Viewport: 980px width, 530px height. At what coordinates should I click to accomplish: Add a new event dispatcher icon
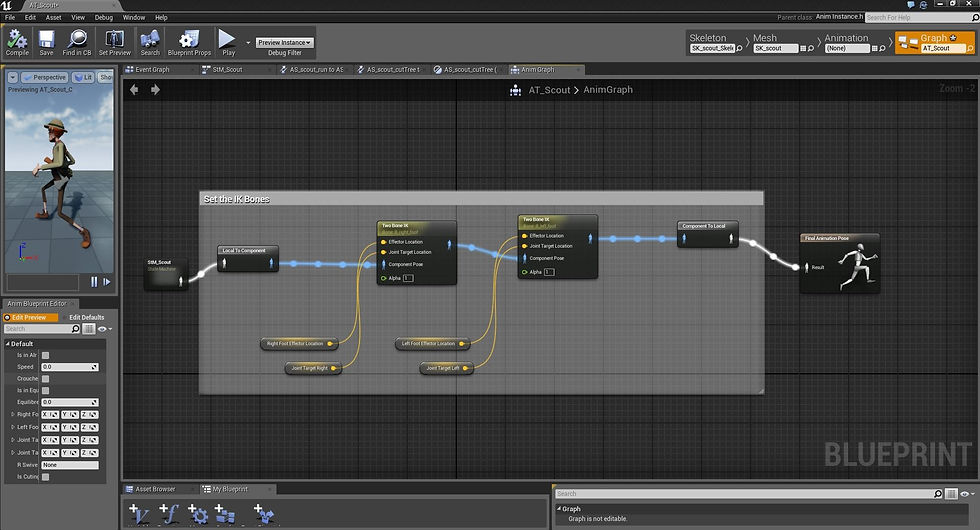(264, 514)
